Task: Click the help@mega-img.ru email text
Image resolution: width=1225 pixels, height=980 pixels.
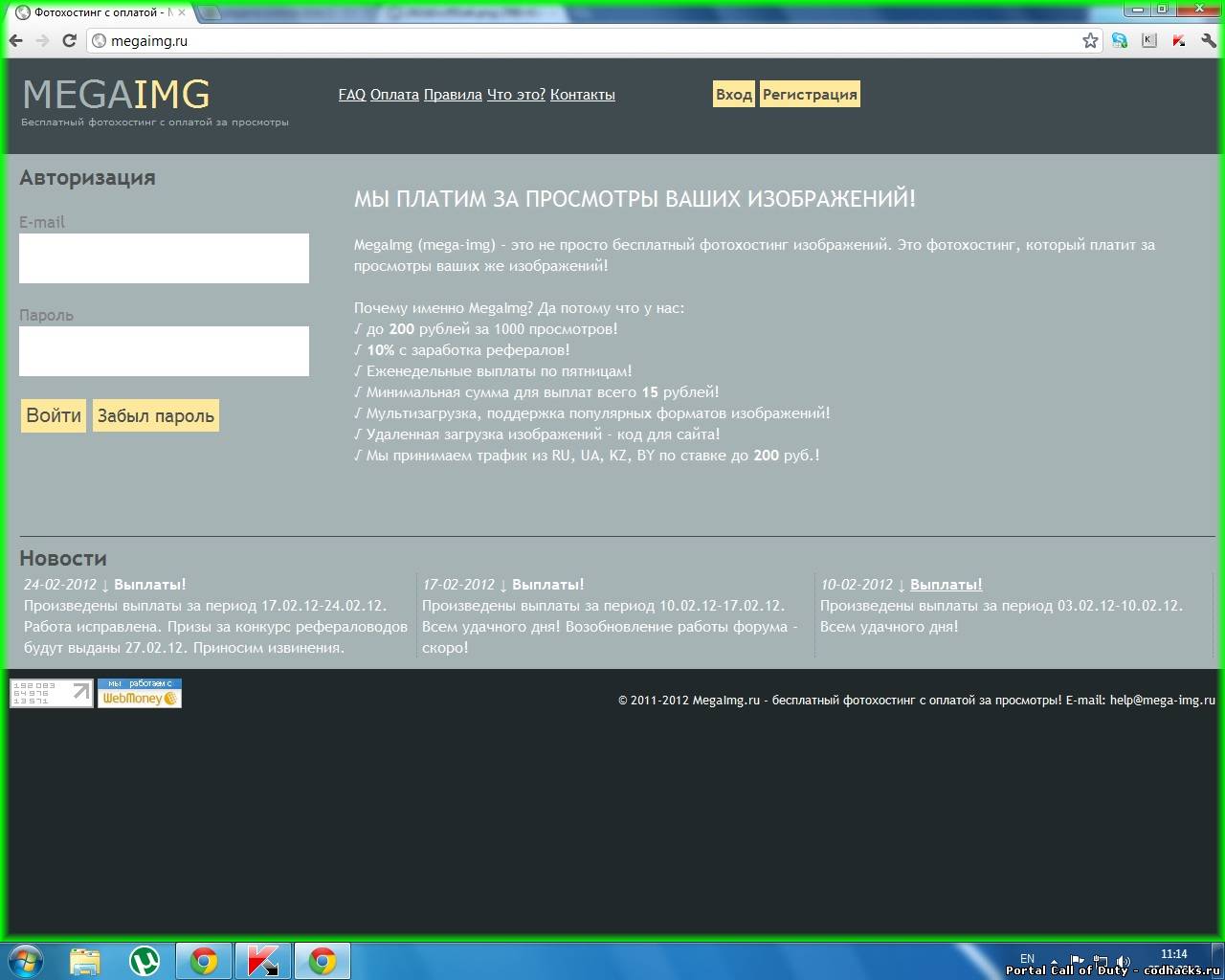Action: tap(1163, 701)
